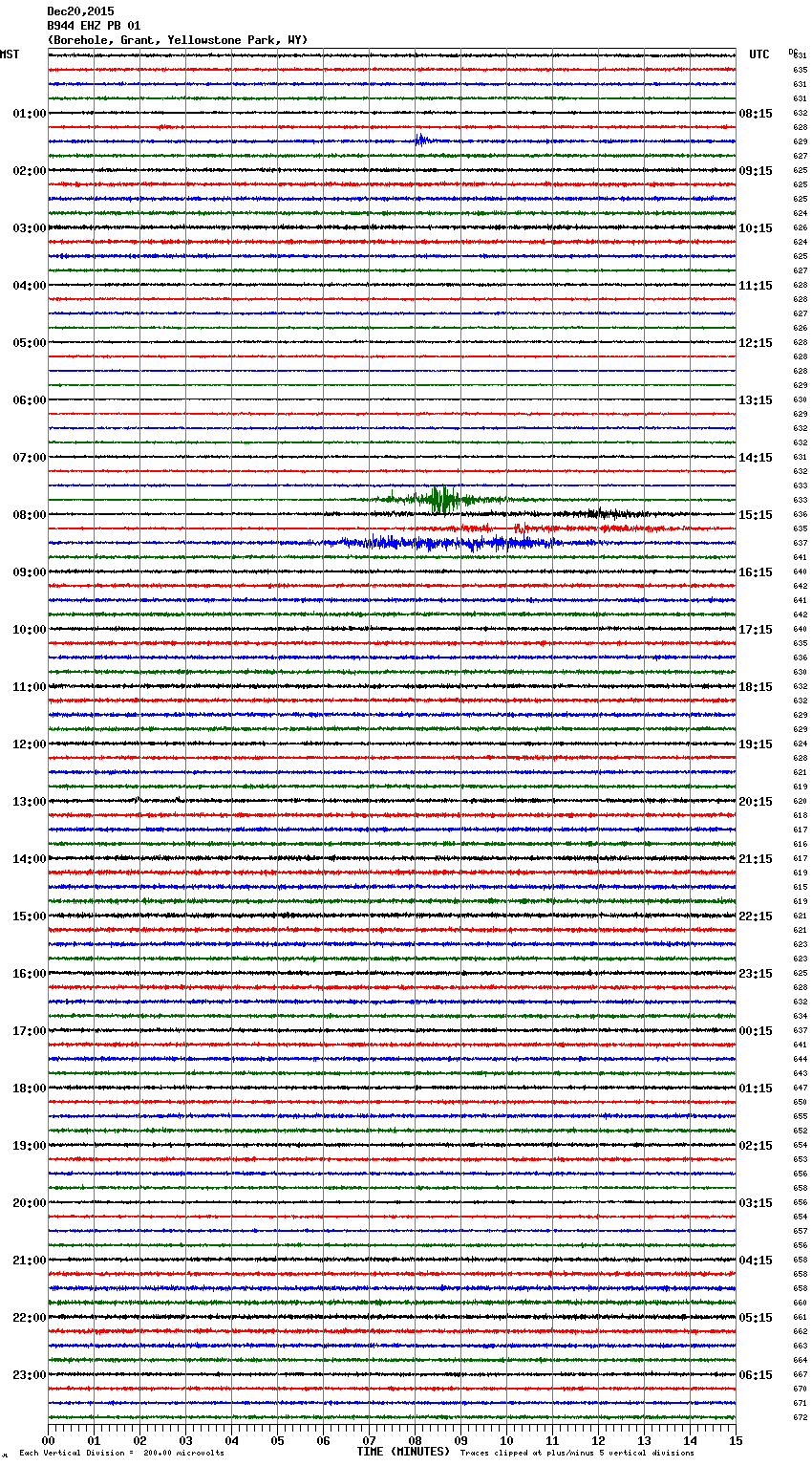
Task: Select the 03:00 MST hour label
Action: click(30, 228)
